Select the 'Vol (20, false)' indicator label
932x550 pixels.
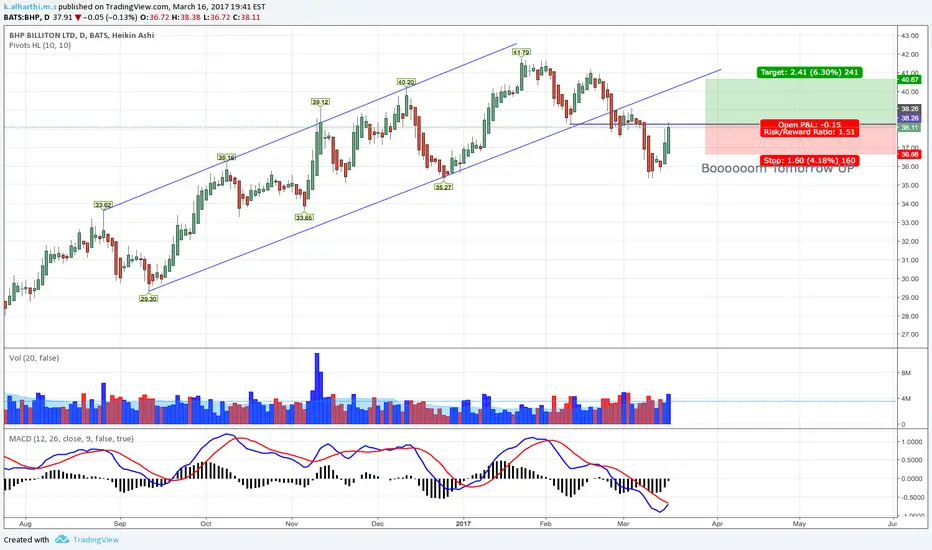pos(34,358)
